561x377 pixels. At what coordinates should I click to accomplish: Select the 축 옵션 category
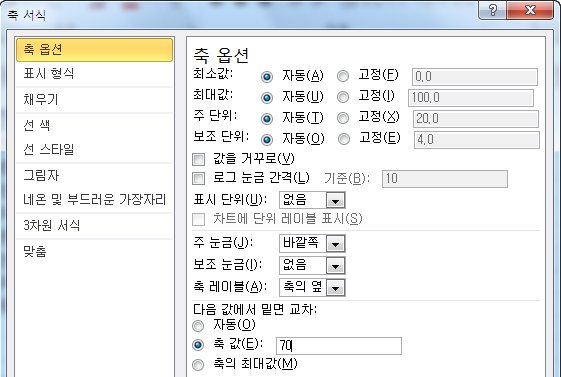click(94, 50)
